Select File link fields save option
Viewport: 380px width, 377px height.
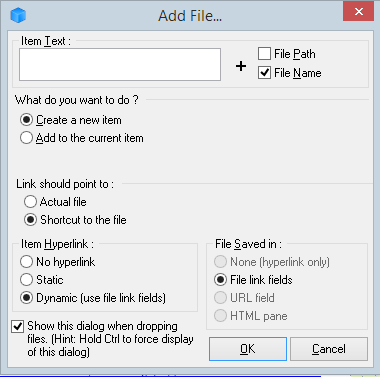click(x=220, y=280)
